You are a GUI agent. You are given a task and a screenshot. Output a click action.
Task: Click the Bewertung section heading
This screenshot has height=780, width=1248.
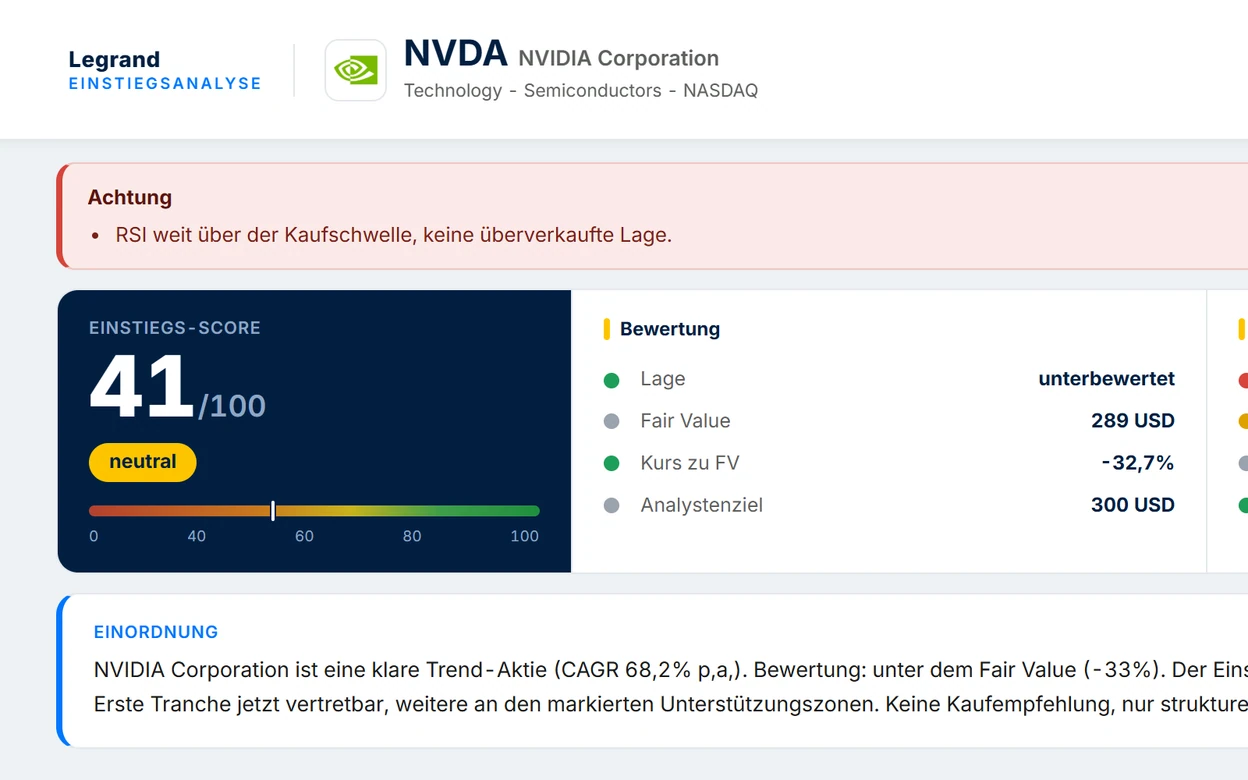coord(670,329)
